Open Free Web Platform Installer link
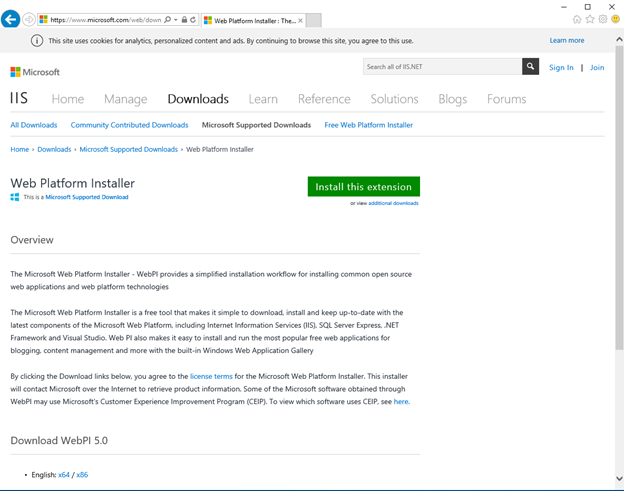This screenshot has height=491, width=624. pyautogui.click(x=369, y=125)
